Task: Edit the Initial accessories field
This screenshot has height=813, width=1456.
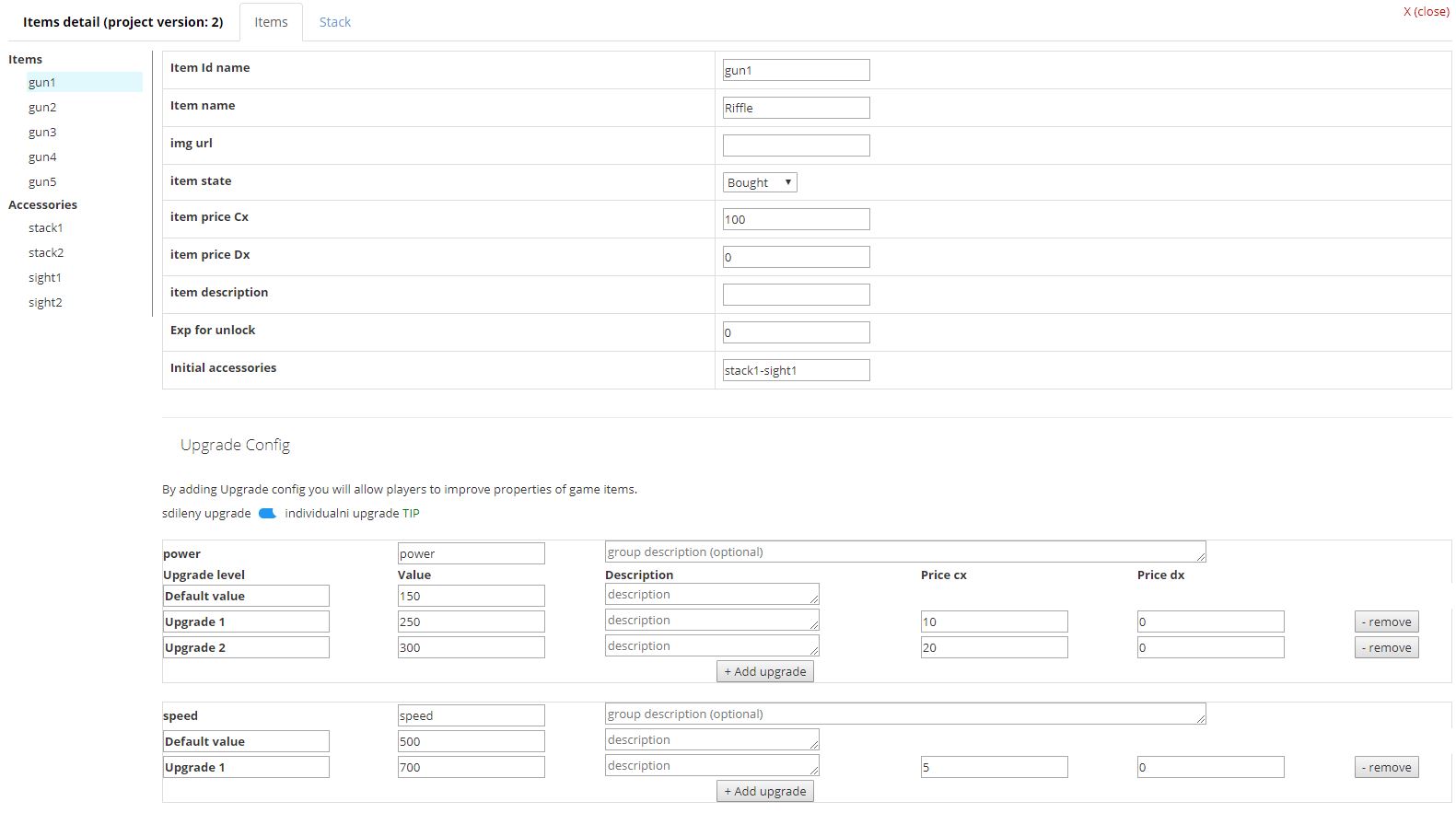Action: click(x=796, y=370)
